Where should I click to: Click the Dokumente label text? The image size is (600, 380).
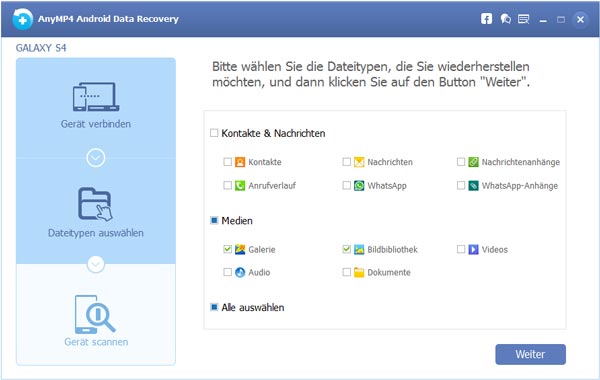[389, 272]
